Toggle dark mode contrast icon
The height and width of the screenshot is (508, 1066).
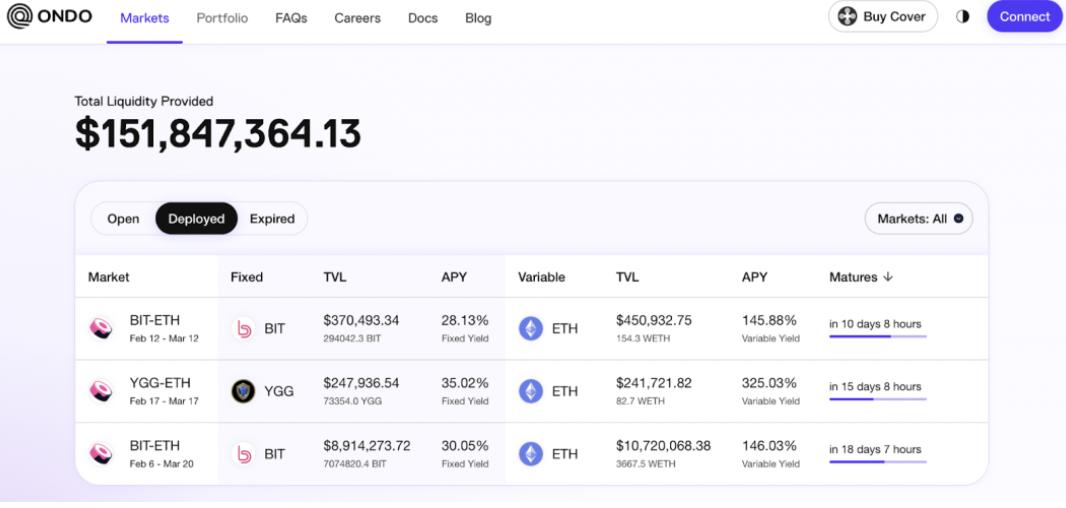click(963, 17)
